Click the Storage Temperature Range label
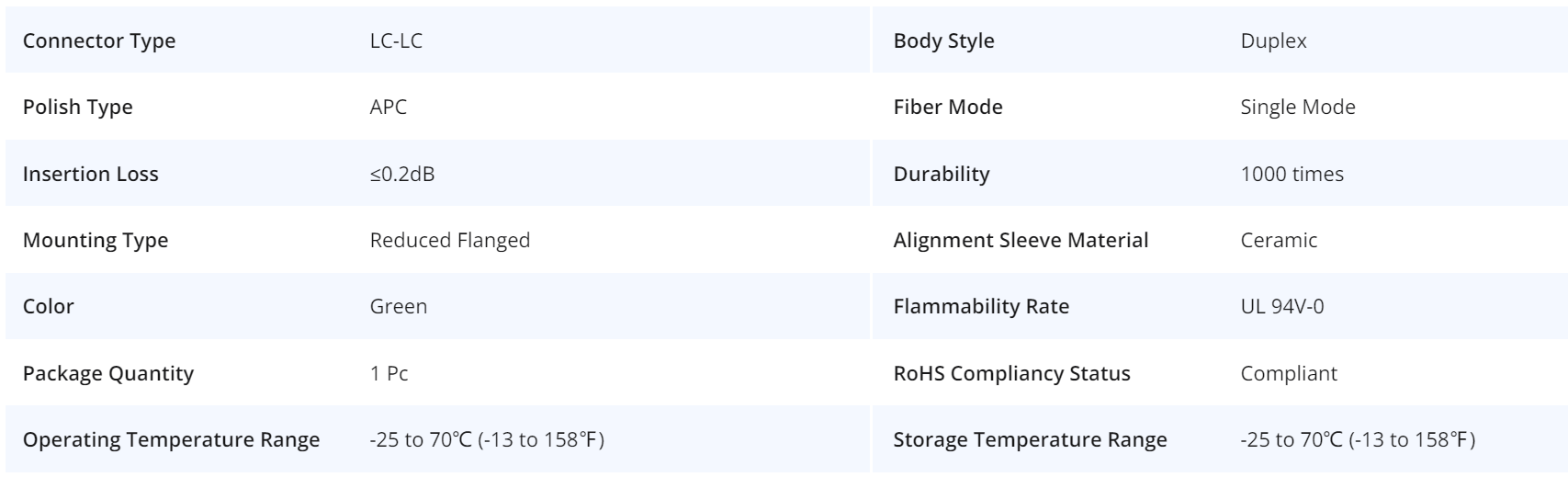The image size is (1568, 477). click(1030, 439)
